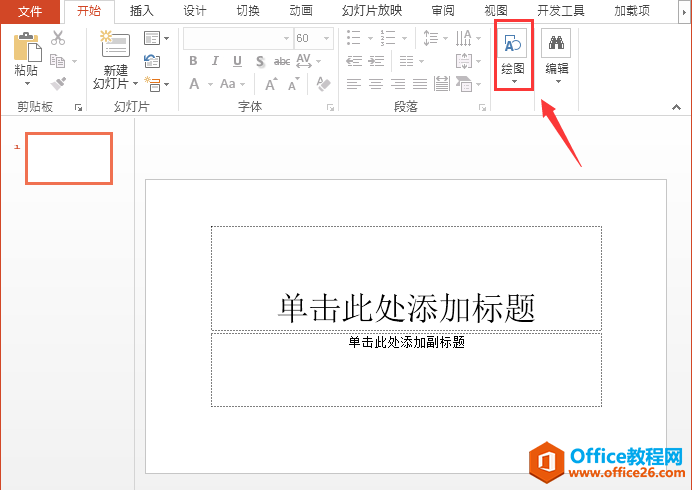Screen dimensions: 692x490
Task: Click the Reset slide icon
Action: pos(152,61)
